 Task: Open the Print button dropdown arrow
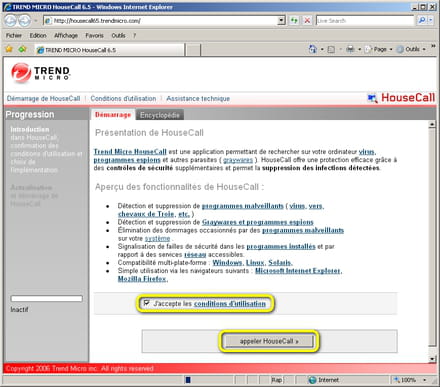point(359,49)
